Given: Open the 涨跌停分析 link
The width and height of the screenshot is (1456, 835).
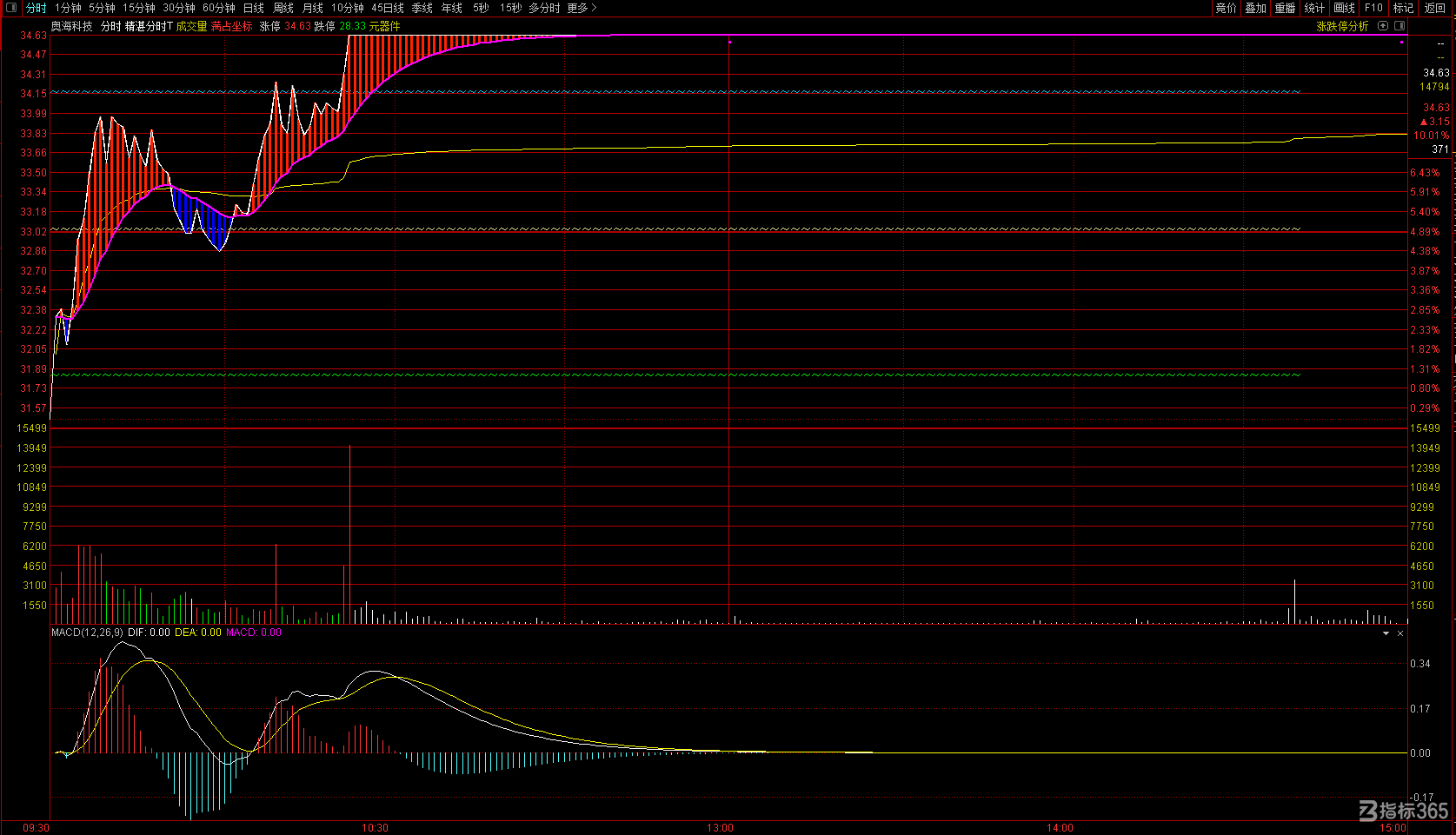Looking at the screenshot, I should (x=1342, y=26).
